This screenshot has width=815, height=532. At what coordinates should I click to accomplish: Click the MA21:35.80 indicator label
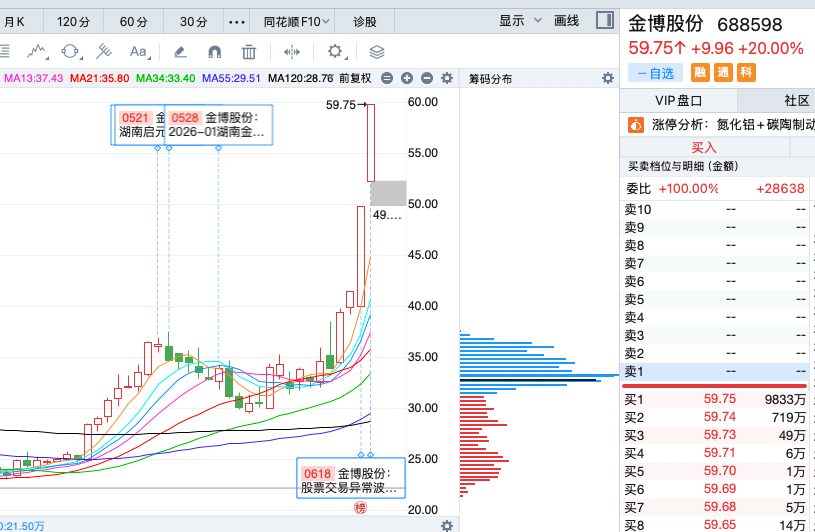pos(99,78)
